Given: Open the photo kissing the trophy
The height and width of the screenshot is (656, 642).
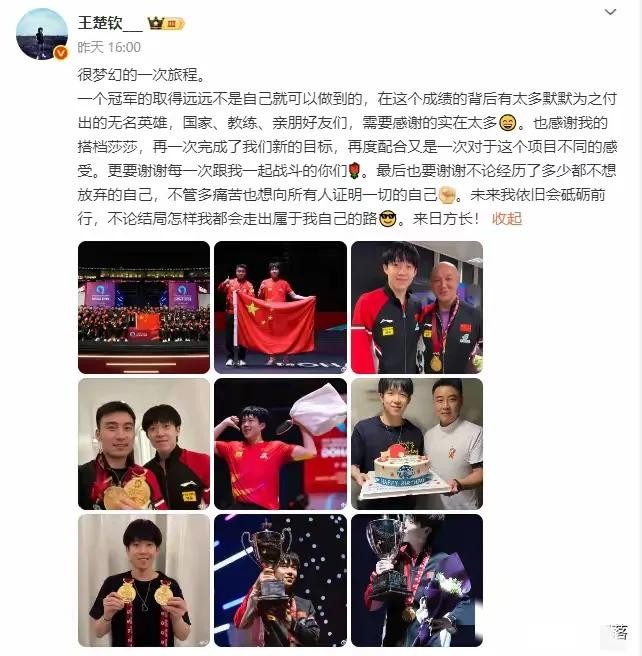Looking at the screenshot, I should click(x=417, y=580).
